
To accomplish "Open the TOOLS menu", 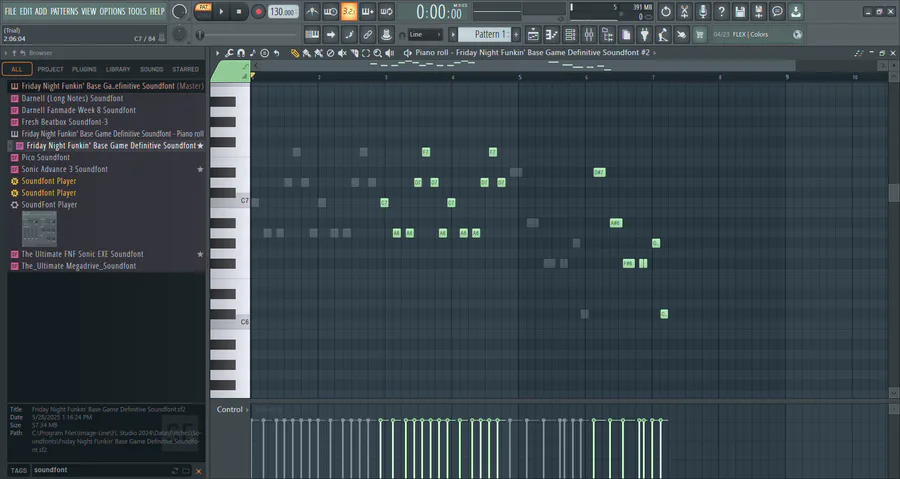I will coord(137,11).
